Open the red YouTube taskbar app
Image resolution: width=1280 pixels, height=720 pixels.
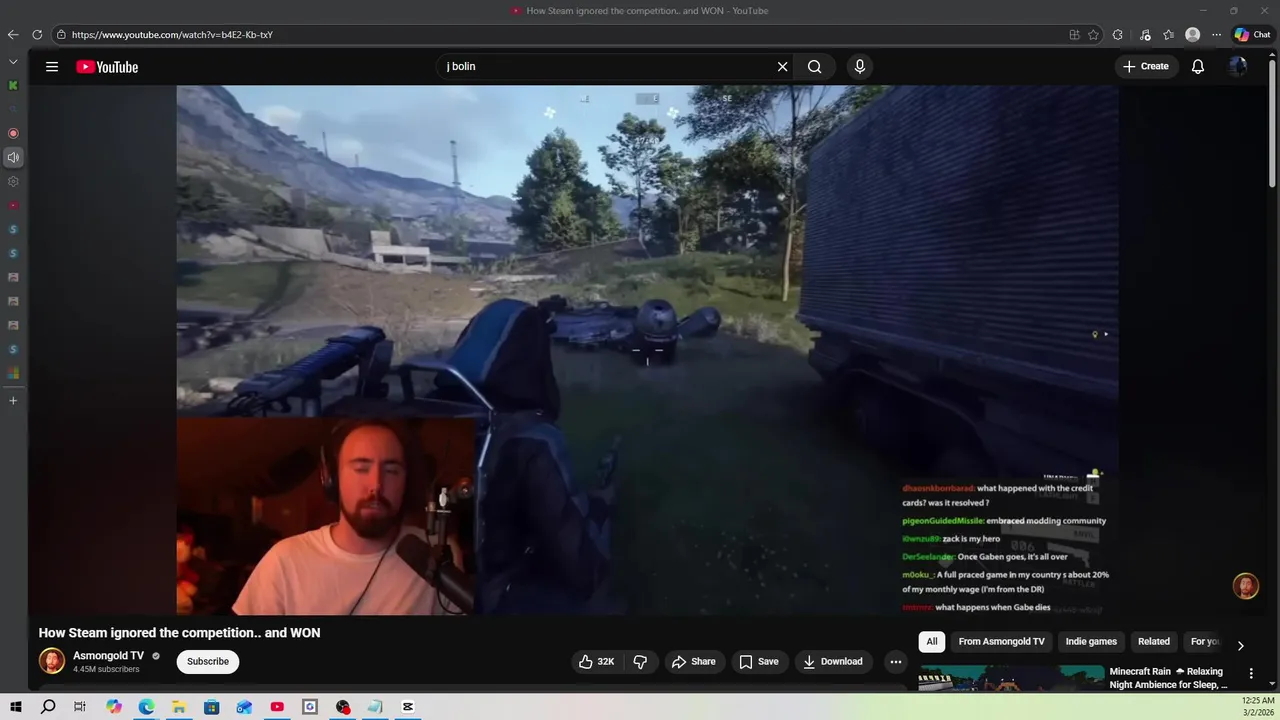tap(277, 707)
